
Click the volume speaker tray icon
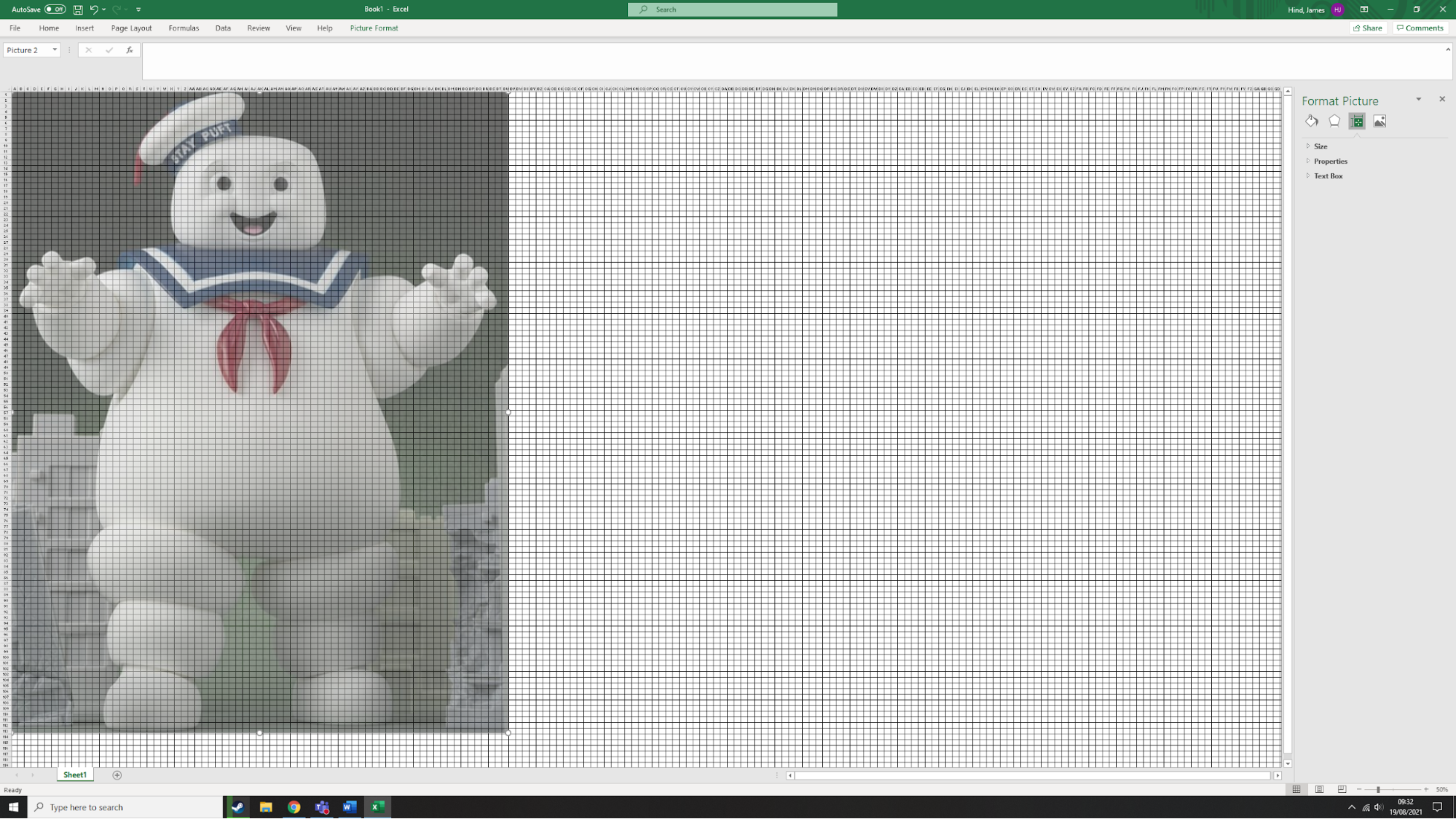coord(1379,807)
